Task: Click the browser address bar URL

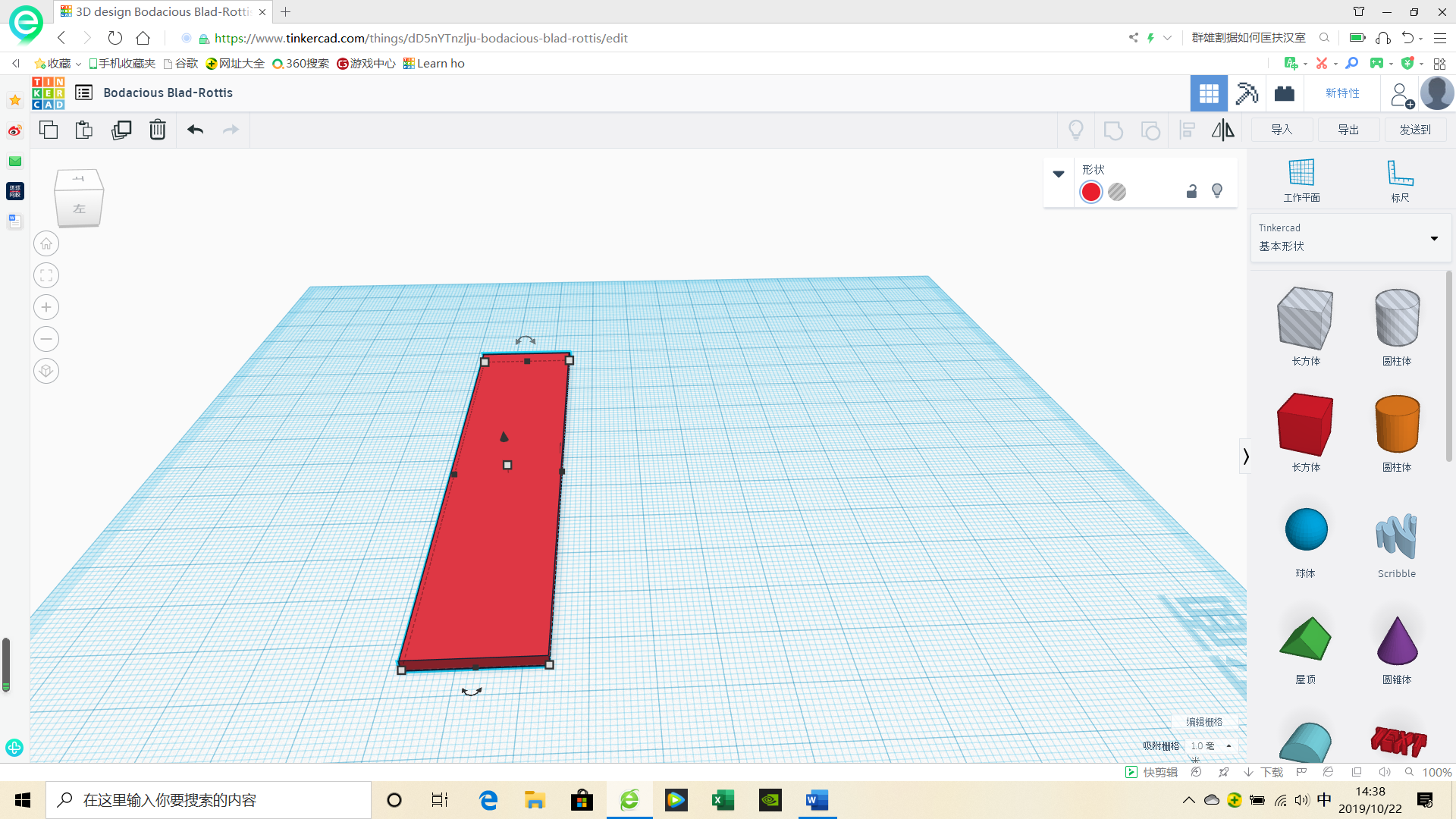Action: [x=421, y=38]
